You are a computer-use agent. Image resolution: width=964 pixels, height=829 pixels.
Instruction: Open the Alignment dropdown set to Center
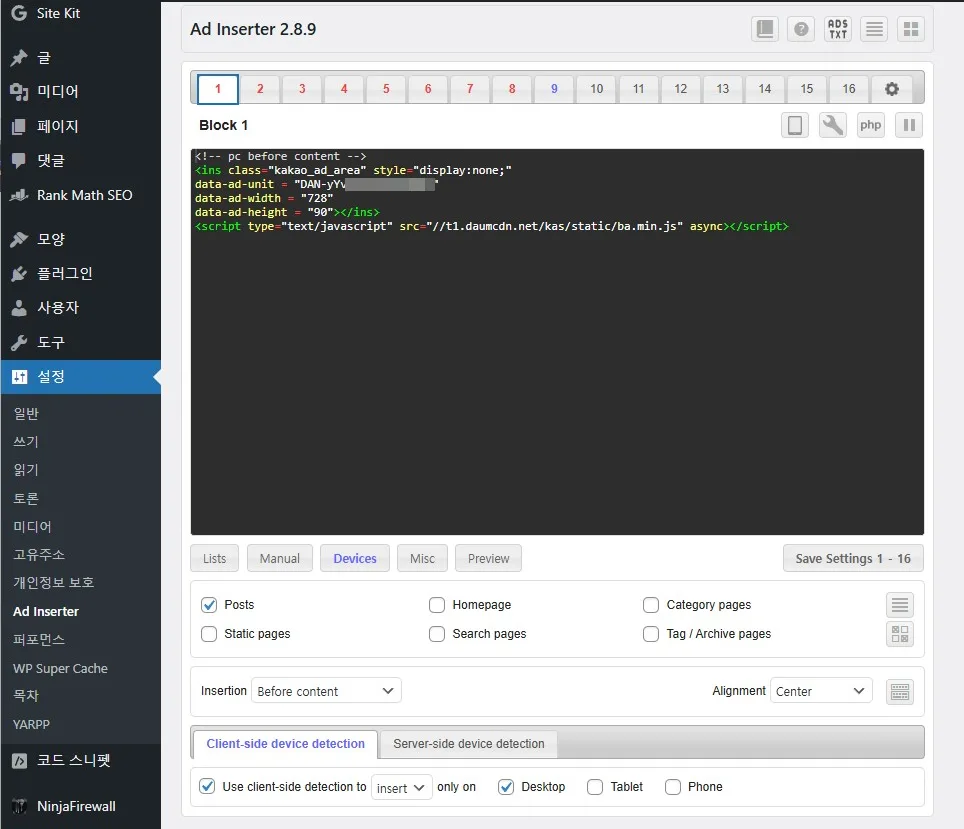820,691
